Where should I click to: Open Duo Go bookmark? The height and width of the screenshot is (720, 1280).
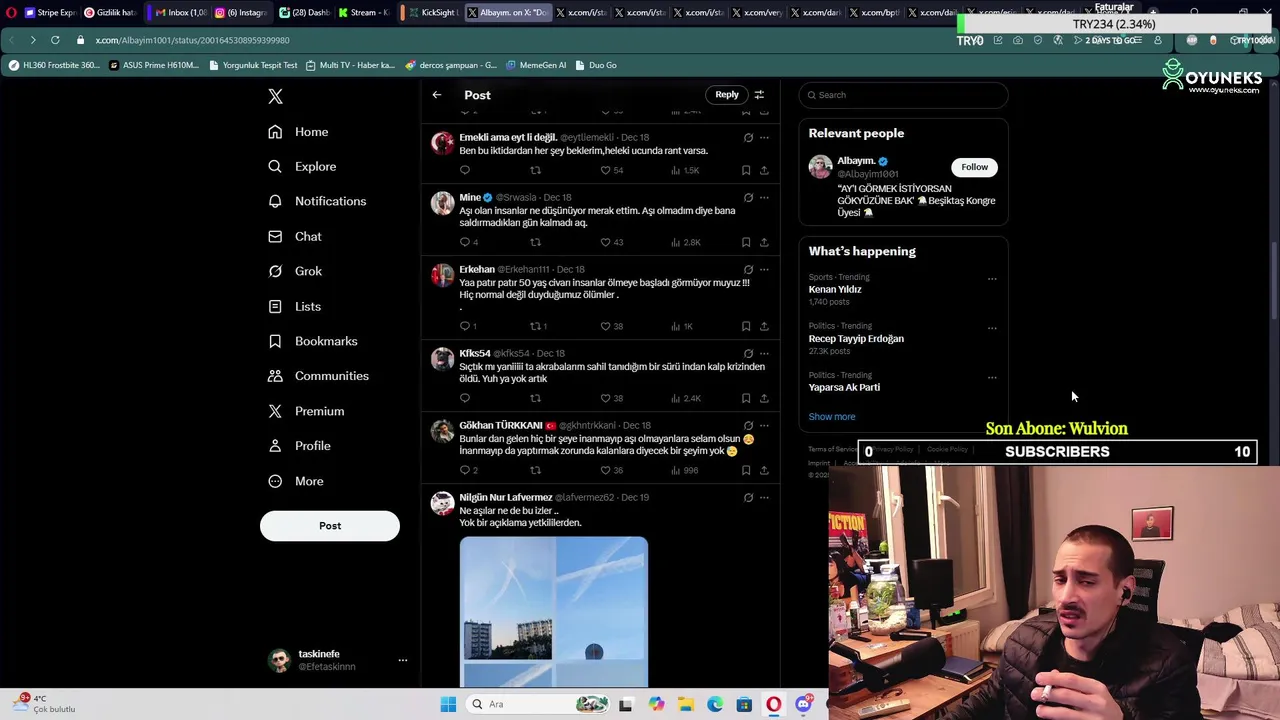pyautogui.click(x=596, y=65)
